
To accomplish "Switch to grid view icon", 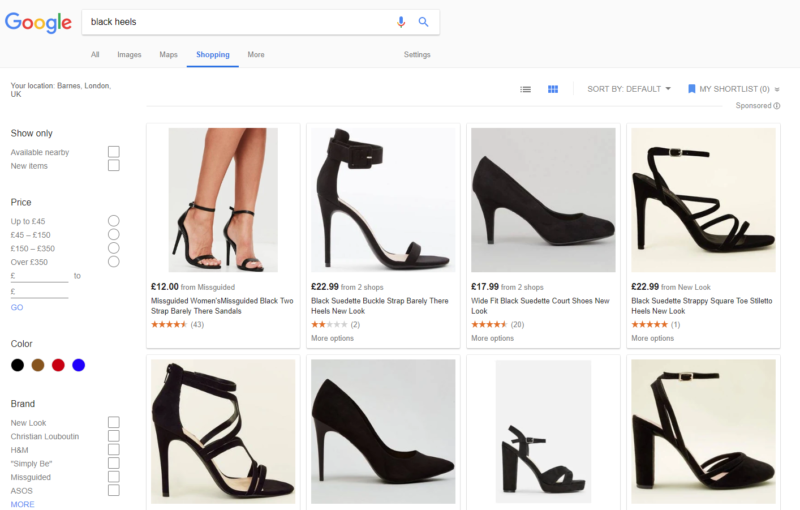I will click(552, 89).
